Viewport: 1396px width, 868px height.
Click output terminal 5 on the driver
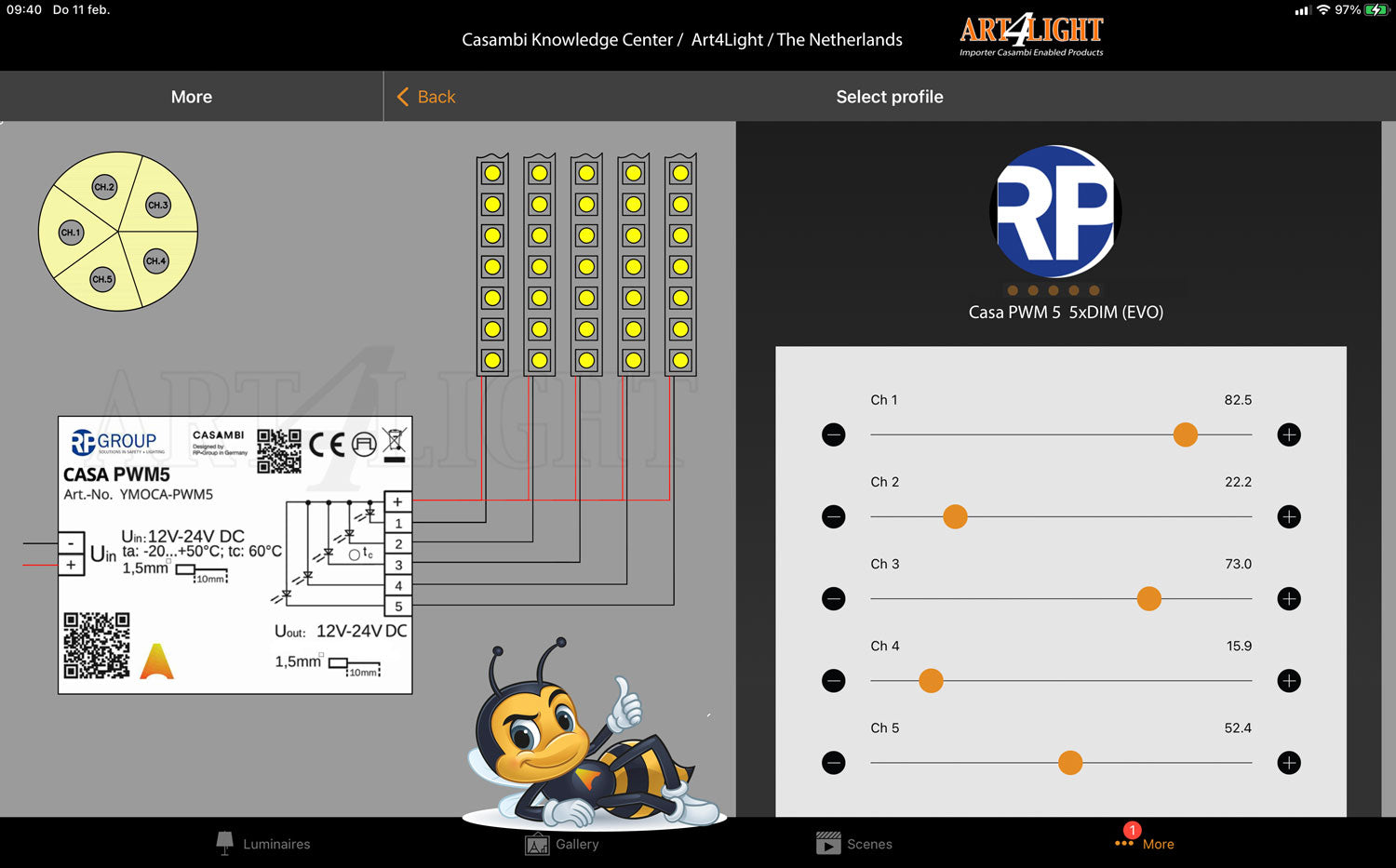(398, 606)
